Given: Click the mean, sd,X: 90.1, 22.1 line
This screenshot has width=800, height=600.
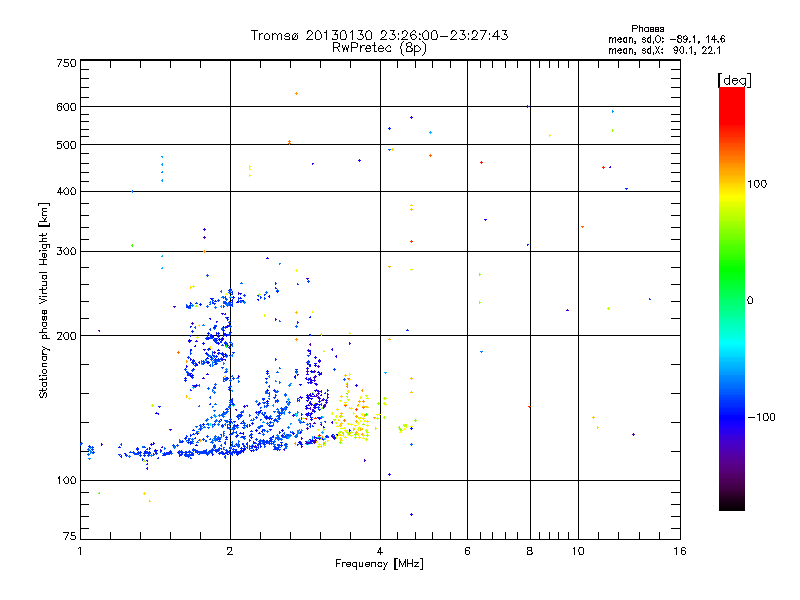Looking at the screenshot, I should [x=664, y=50].
